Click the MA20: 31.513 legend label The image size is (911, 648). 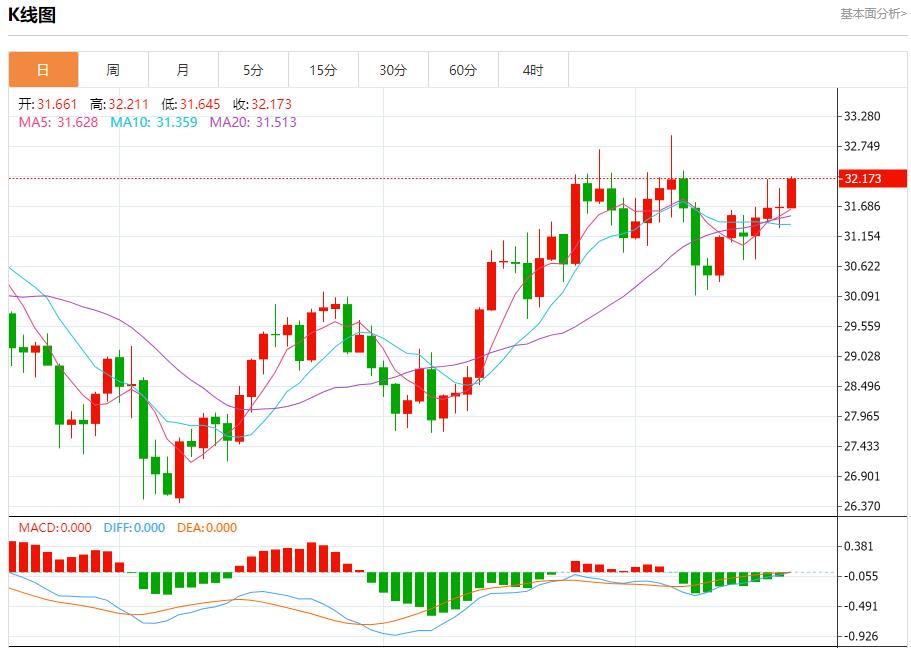[253, 122]
